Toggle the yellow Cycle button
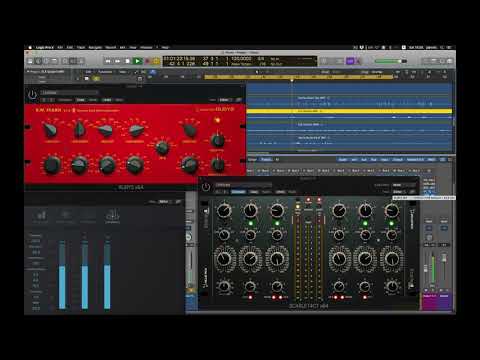 point(156,61)
